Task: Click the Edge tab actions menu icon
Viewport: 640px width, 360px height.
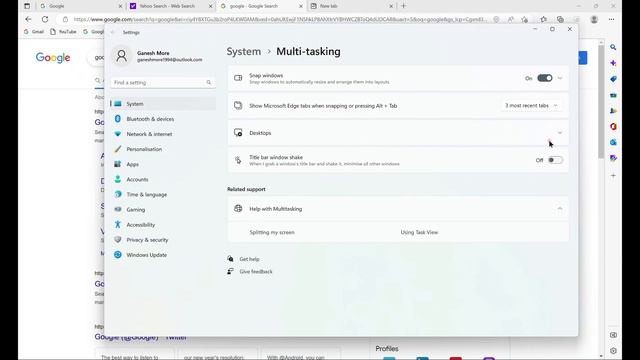Action: coord(27,6)
